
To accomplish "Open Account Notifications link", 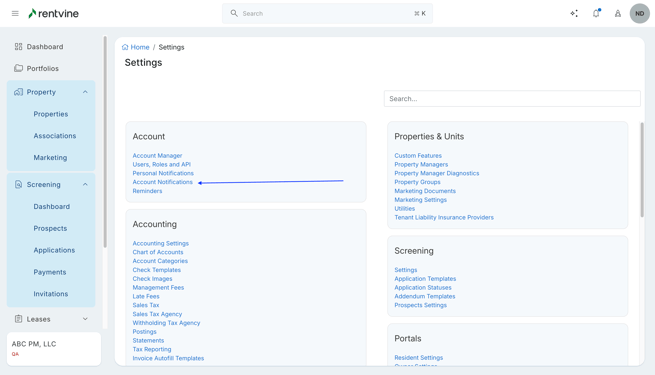I will click(x=162, y=182).
